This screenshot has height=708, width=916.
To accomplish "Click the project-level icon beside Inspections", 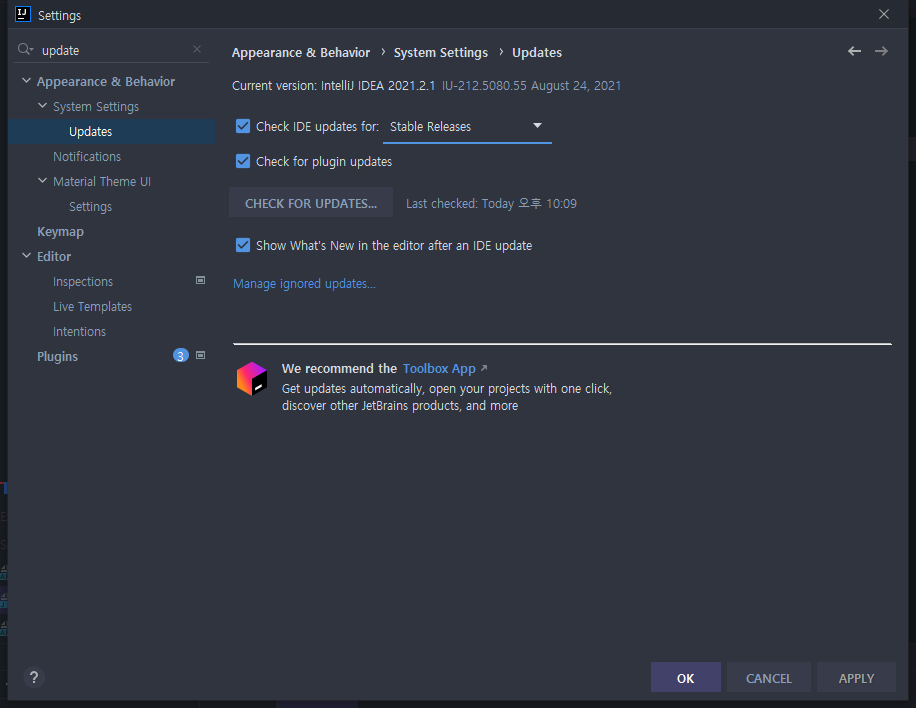I will pos(200,280).
